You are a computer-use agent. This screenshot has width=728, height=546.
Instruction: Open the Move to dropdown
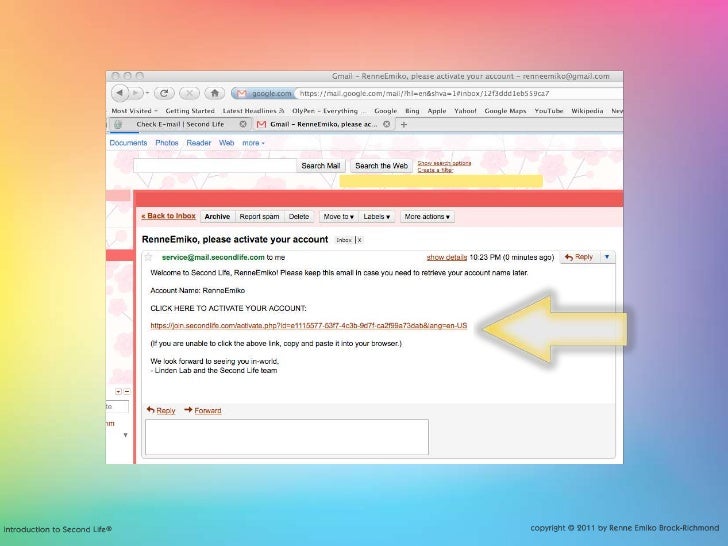pyautogui.click(x=338, y=217)
